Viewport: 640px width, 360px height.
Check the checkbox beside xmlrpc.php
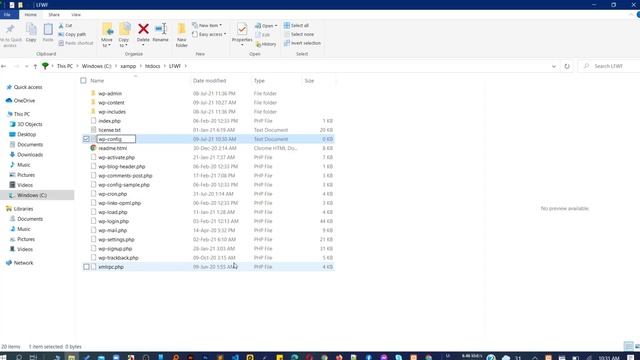(86, 267)
